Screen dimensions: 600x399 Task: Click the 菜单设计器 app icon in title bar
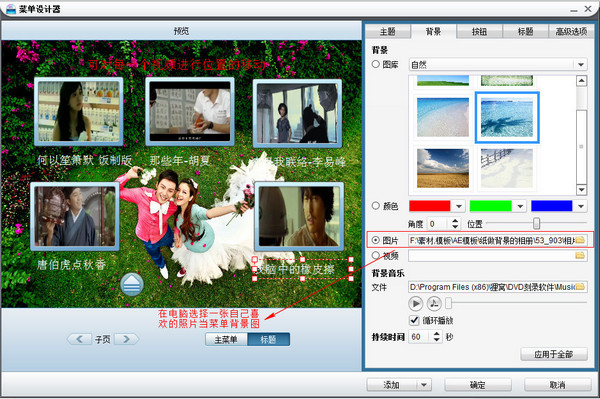coord(11,8)
